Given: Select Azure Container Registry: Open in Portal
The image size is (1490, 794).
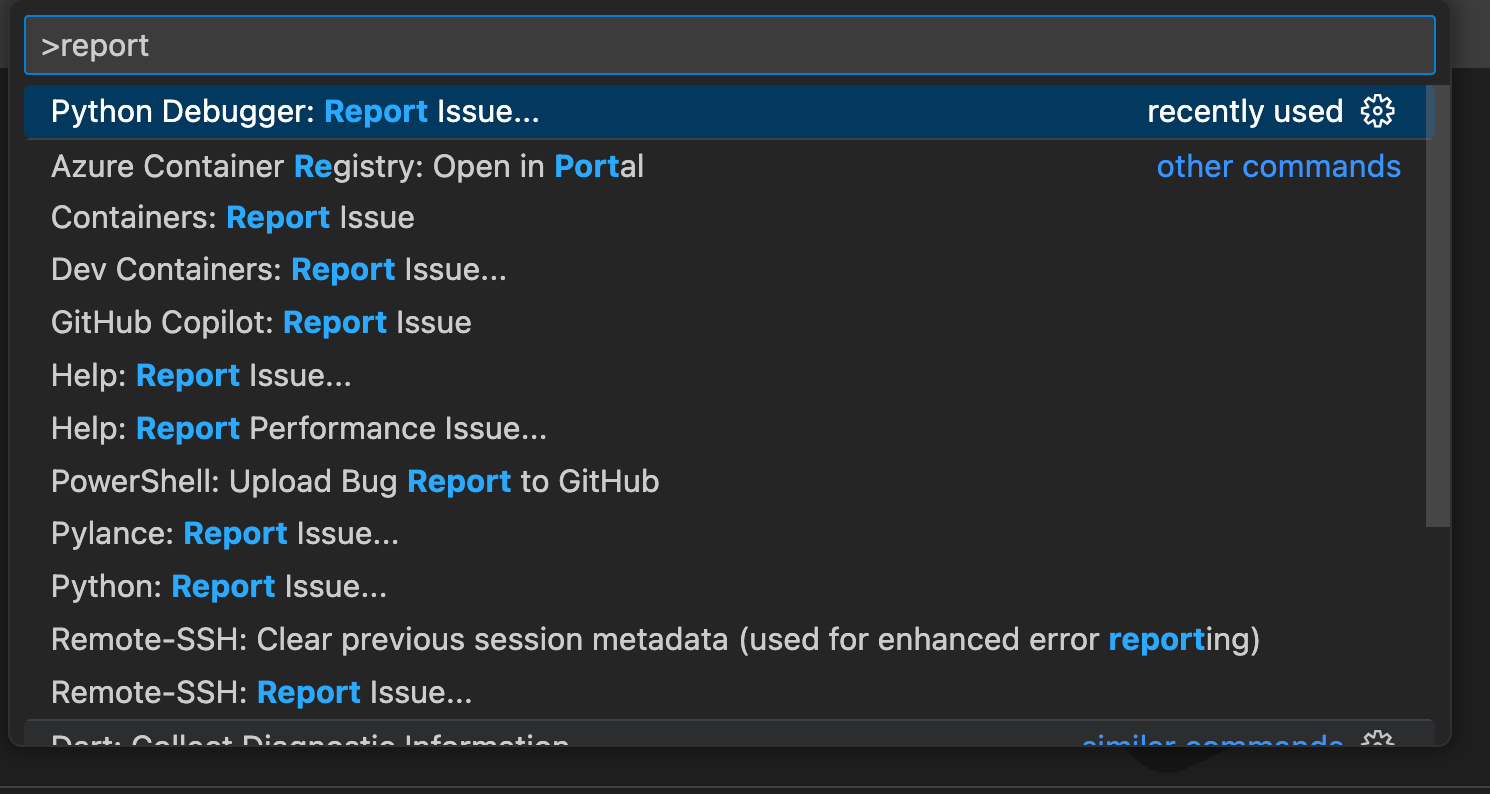Looking at the screenshot, I should click(x=347, y=166).
